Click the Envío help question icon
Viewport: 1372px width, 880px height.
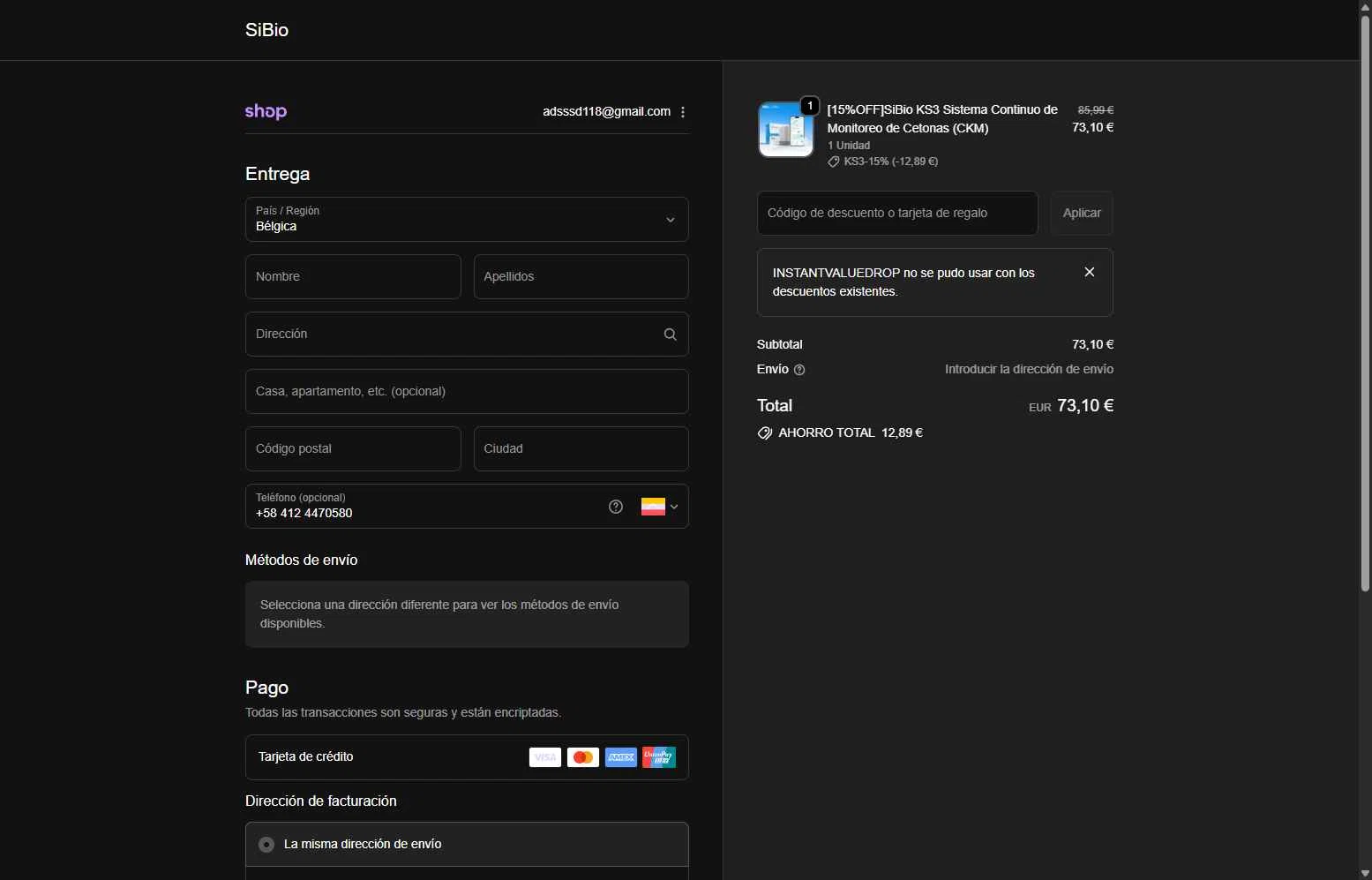tap(799, 370)
